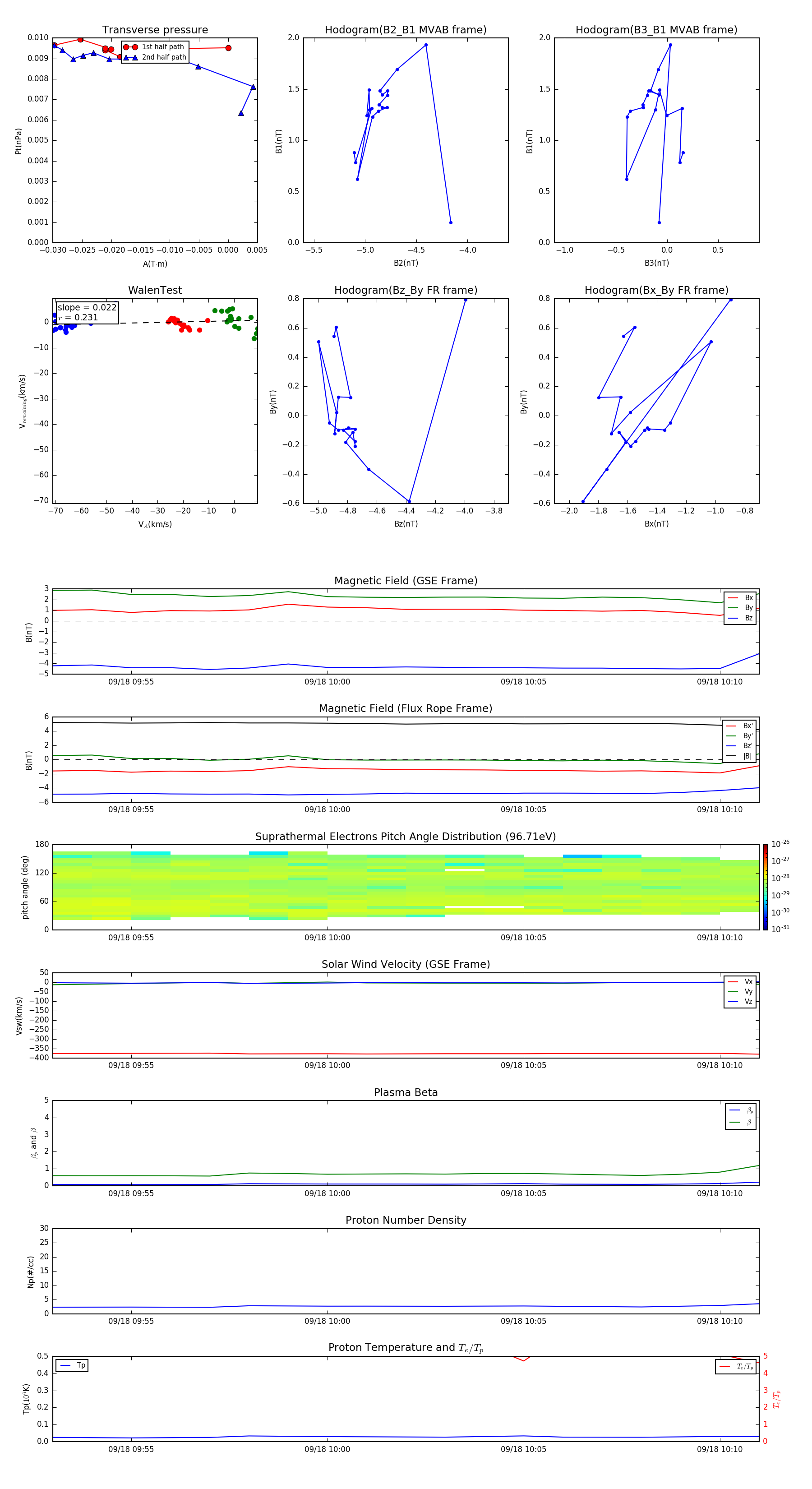The image size is (812, 1489).
Task: Click the 'A(T·m)' x-axis label
Action: 155,264
